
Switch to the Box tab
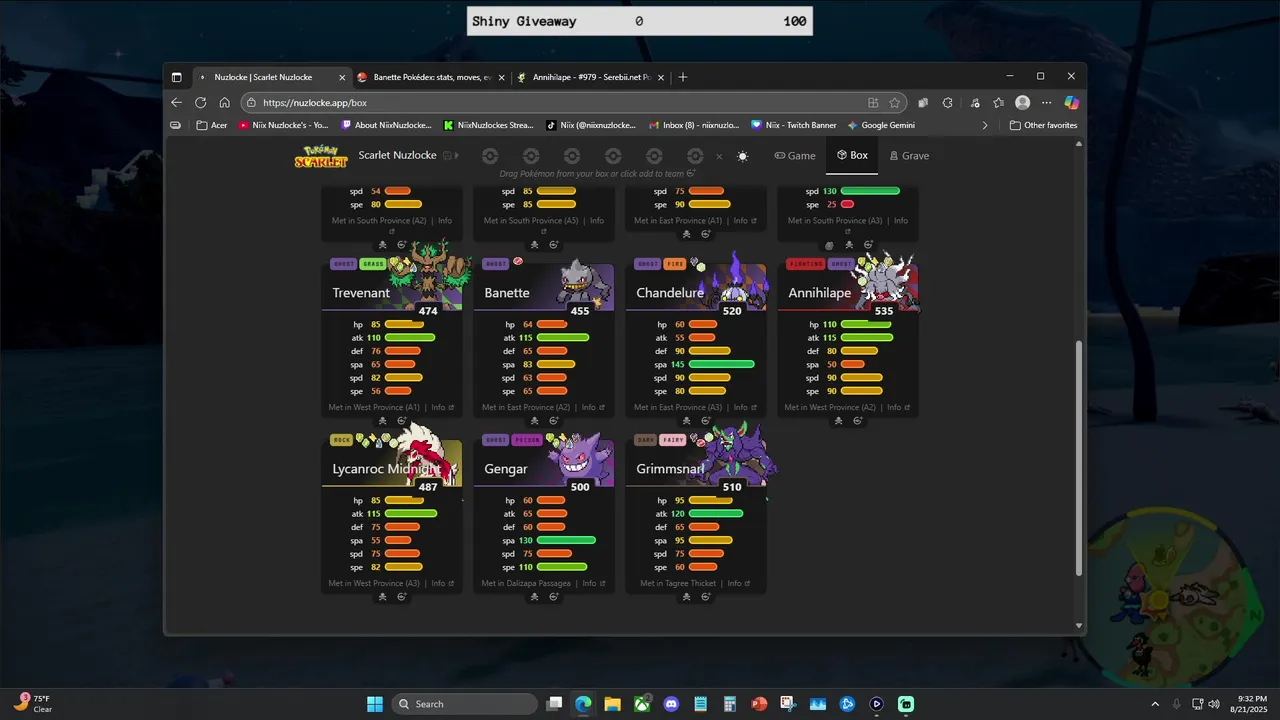pyautogui.click(x=852, y=156)
